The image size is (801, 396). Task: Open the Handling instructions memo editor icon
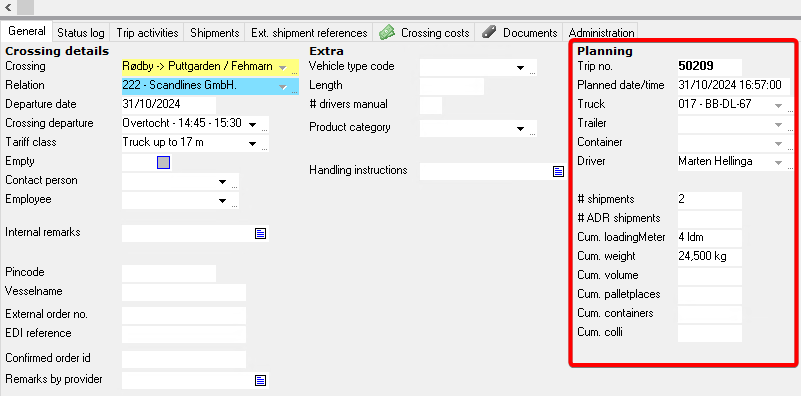coord(558,171)
